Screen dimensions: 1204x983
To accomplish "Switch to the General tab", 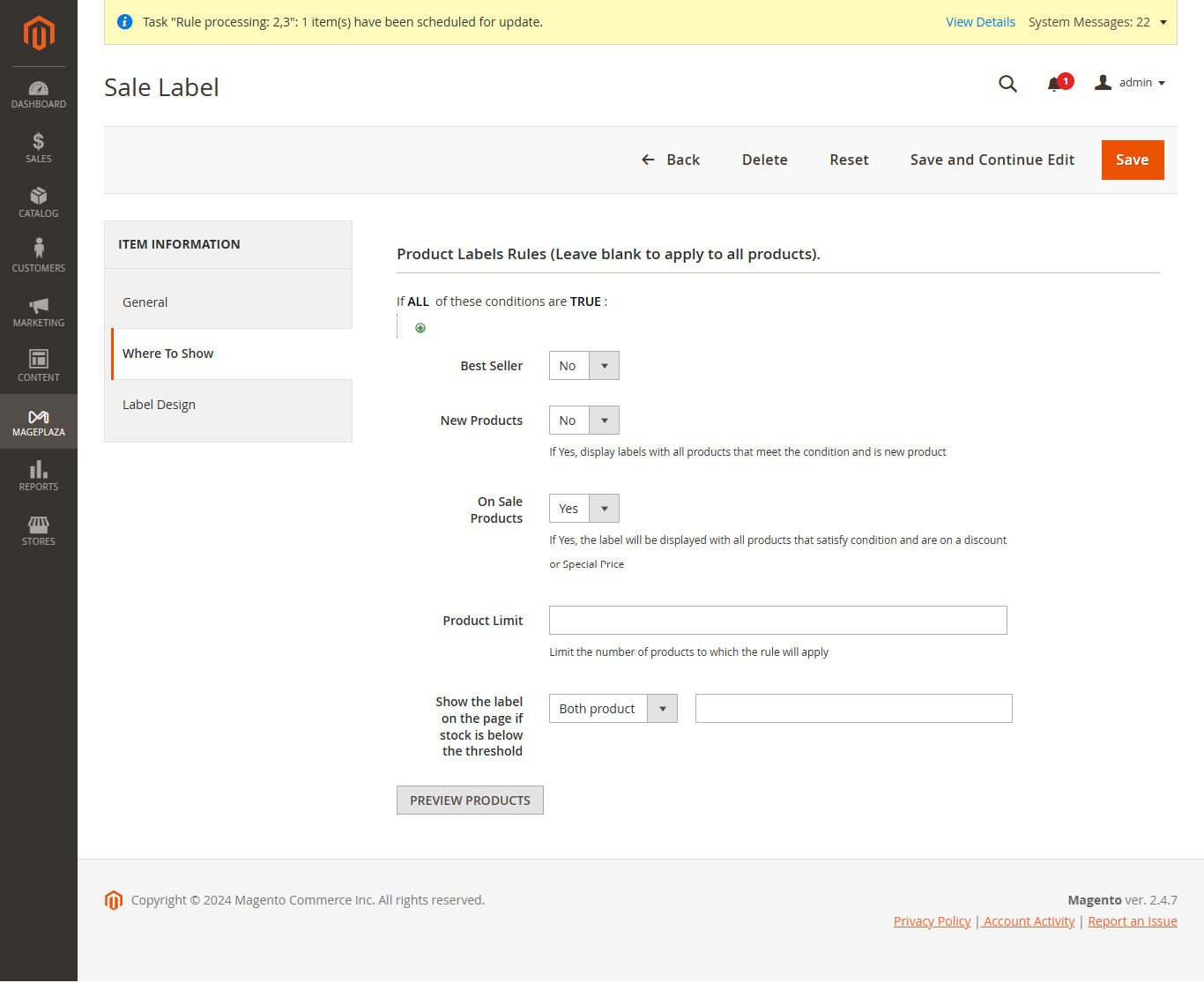I will coord(145,302).
